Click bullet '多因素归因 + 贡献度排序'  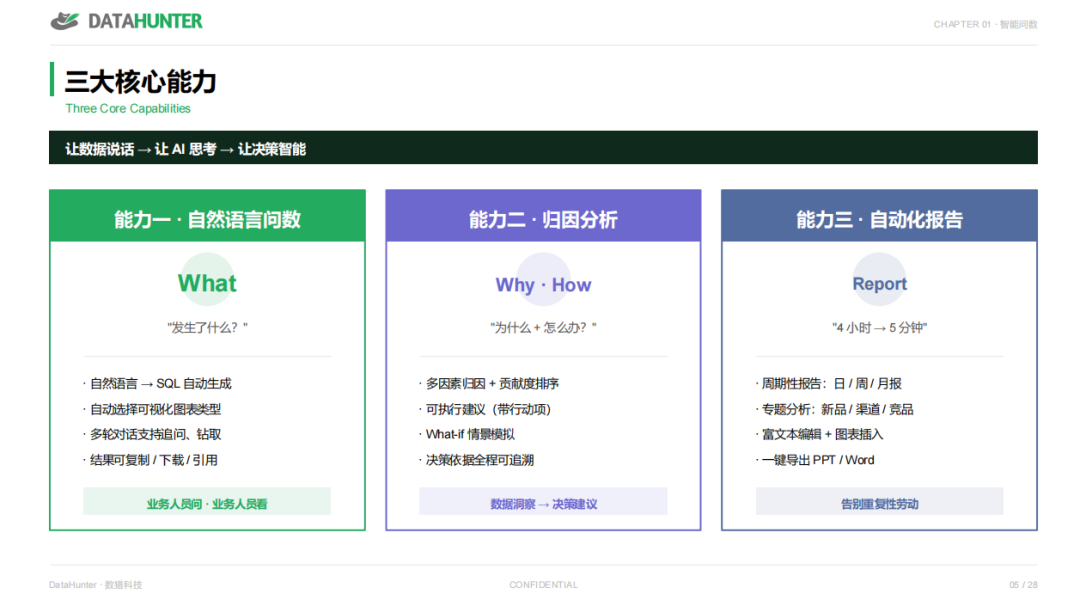tap(489, 384)
